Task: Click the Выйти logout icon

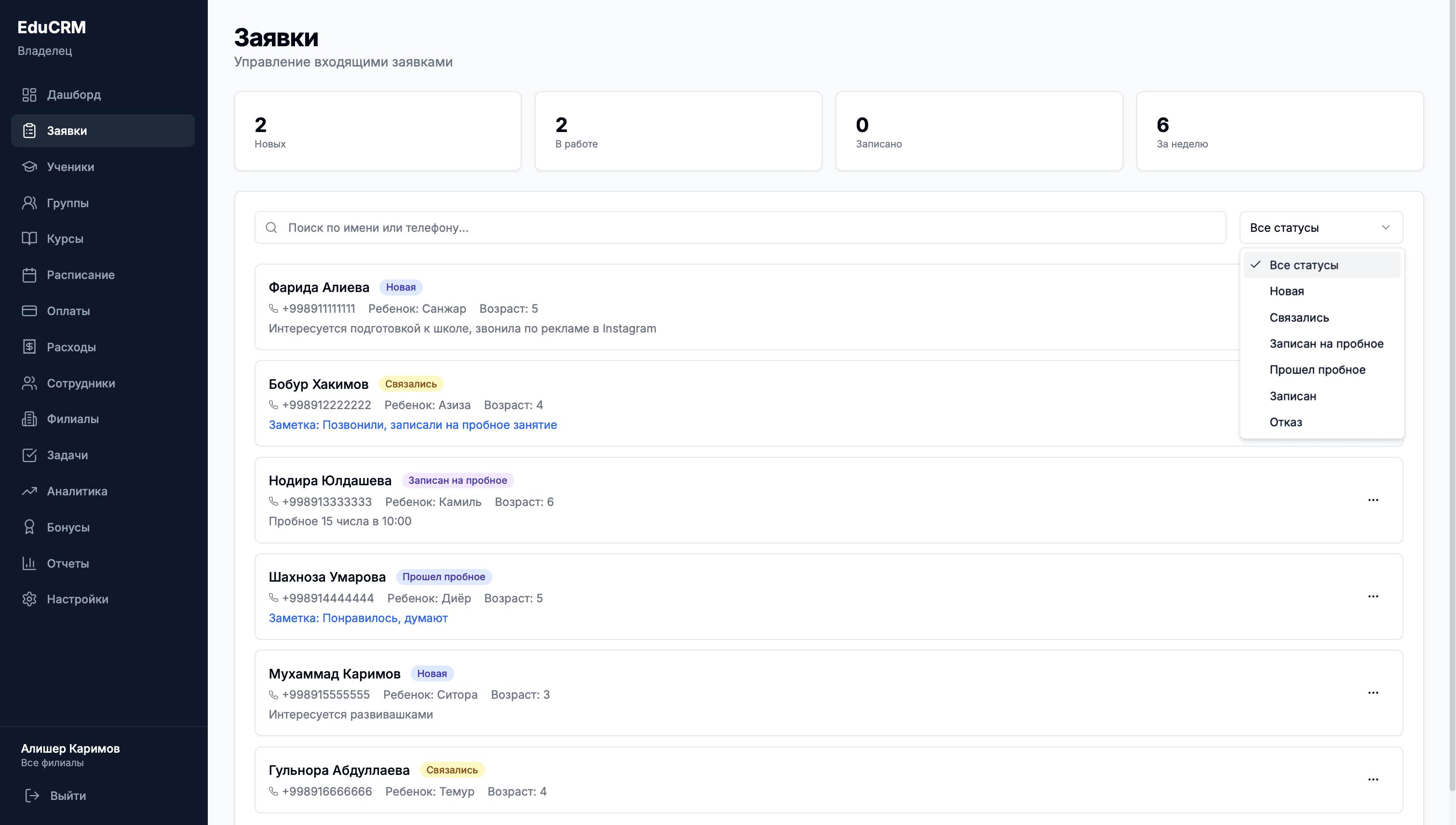Action: [32, 796]
